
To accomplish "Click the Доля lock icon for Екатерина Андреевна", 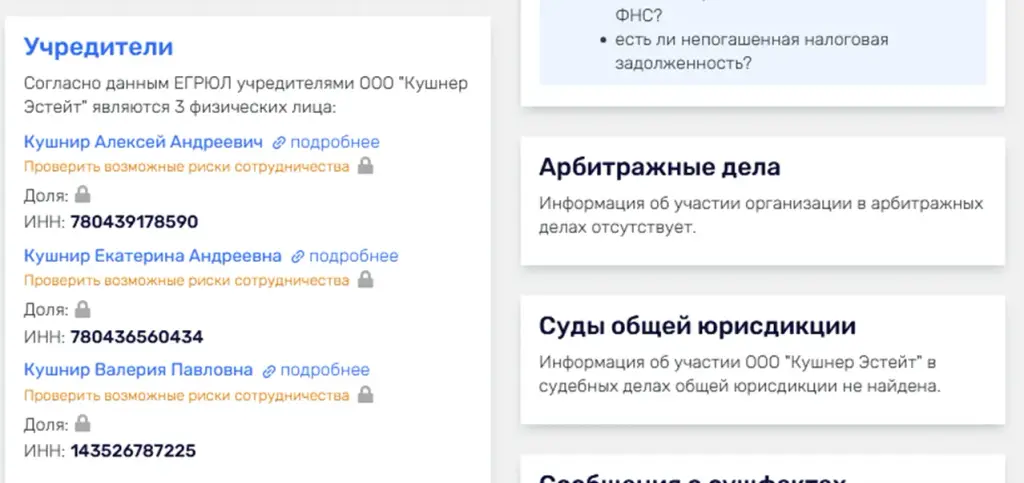I will pyautogui.click(x=82, y=308).
